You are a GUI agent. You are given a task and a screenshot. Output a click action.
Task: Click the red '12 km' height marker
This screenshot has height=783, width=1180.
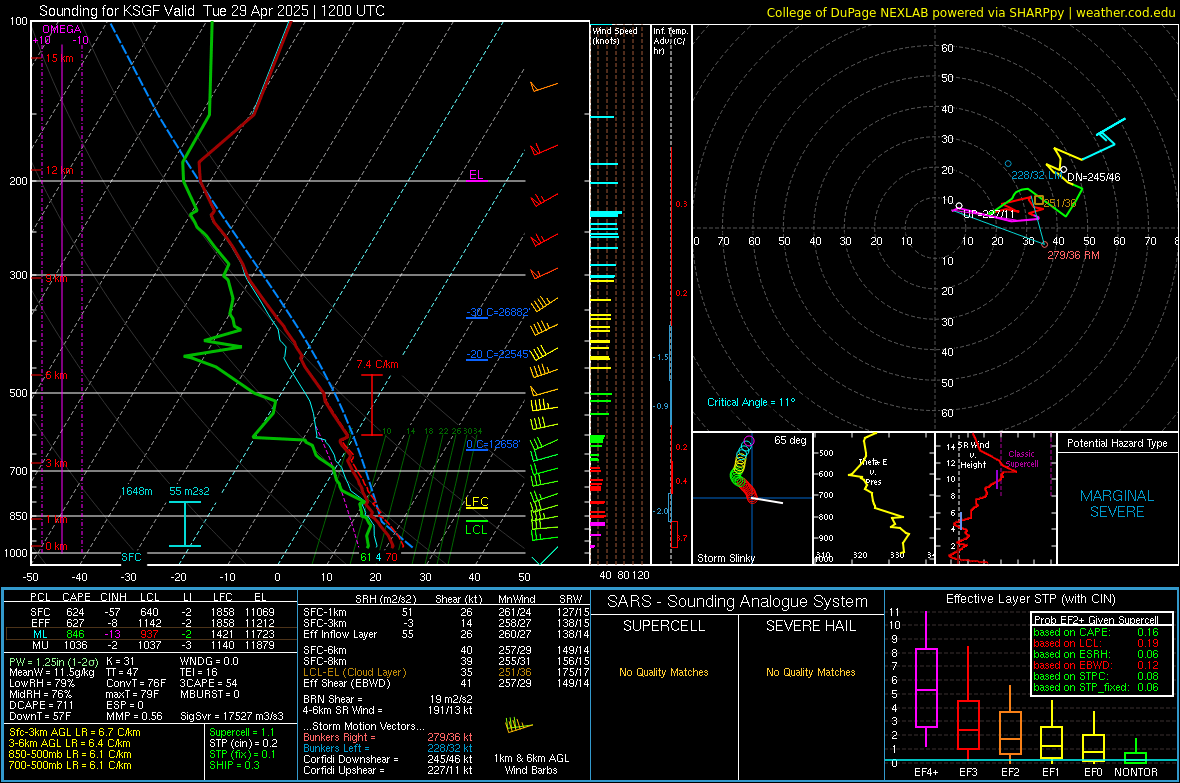click(59, 170)
